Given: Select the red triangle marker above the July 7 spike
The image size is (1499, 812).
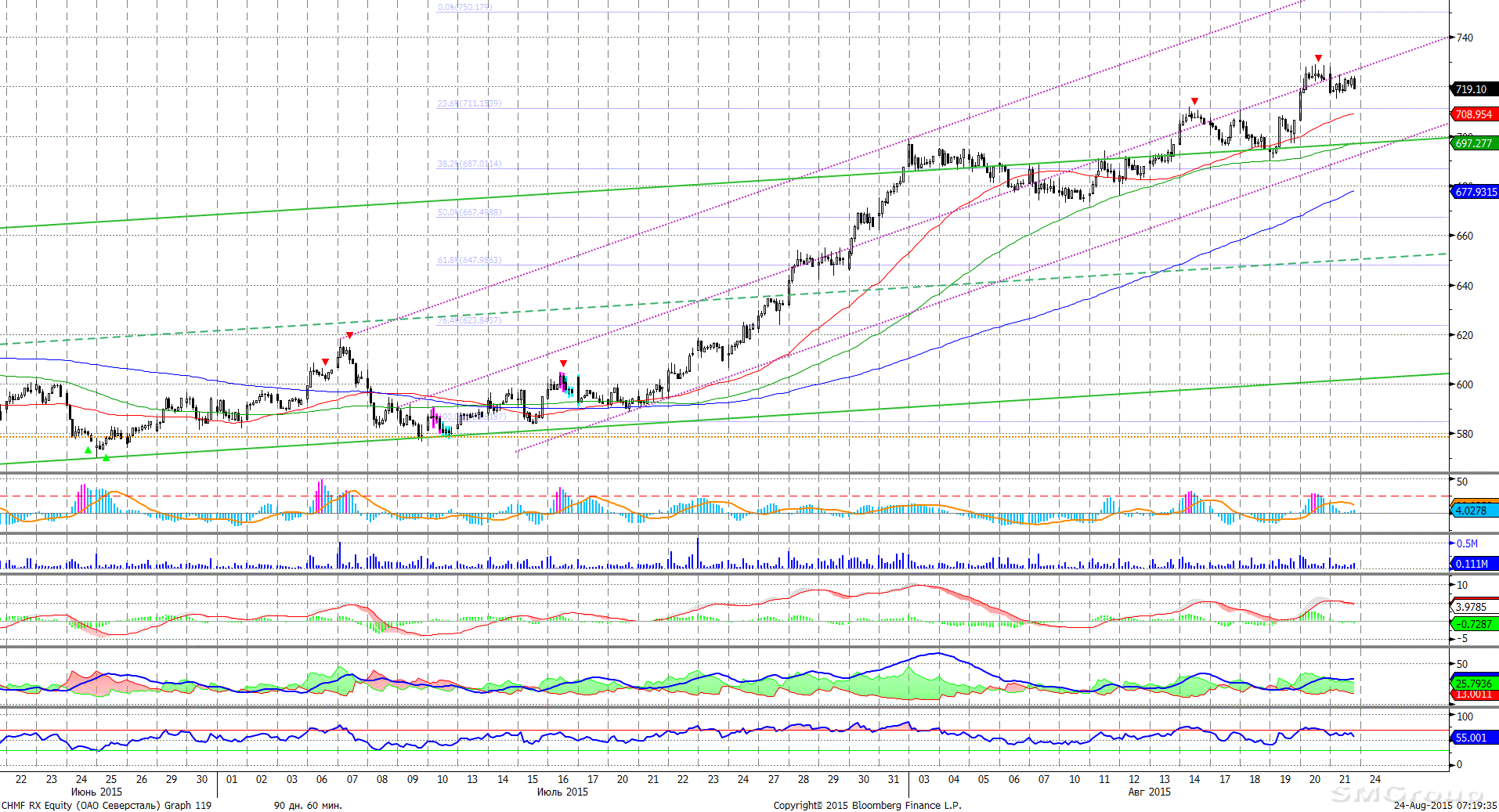Looking at the screenshot, I should tap(349, 335).
